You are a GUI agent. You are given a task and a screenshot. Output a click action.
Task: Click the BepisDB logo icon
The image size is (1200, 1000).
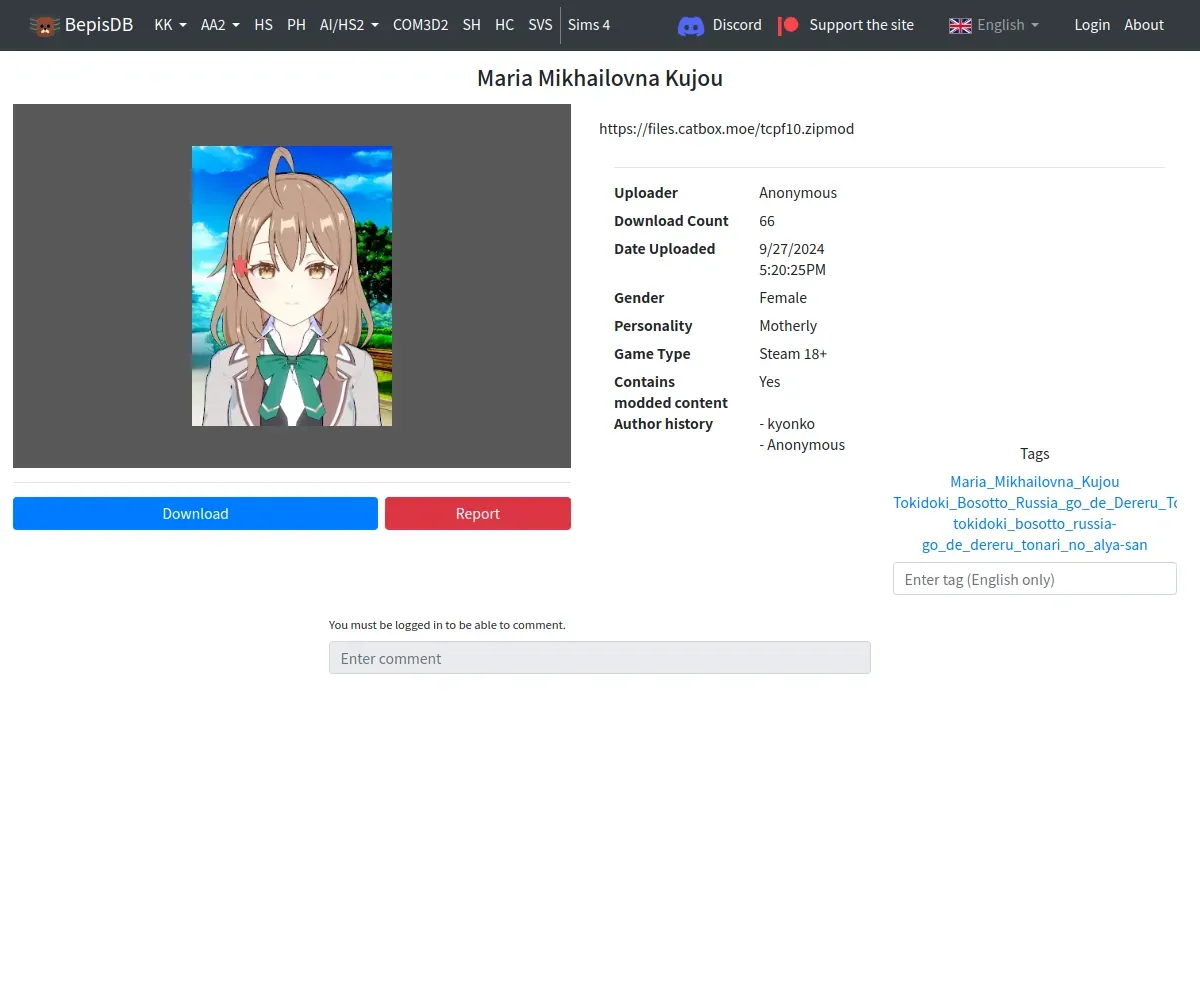click(x=44, y=25)
